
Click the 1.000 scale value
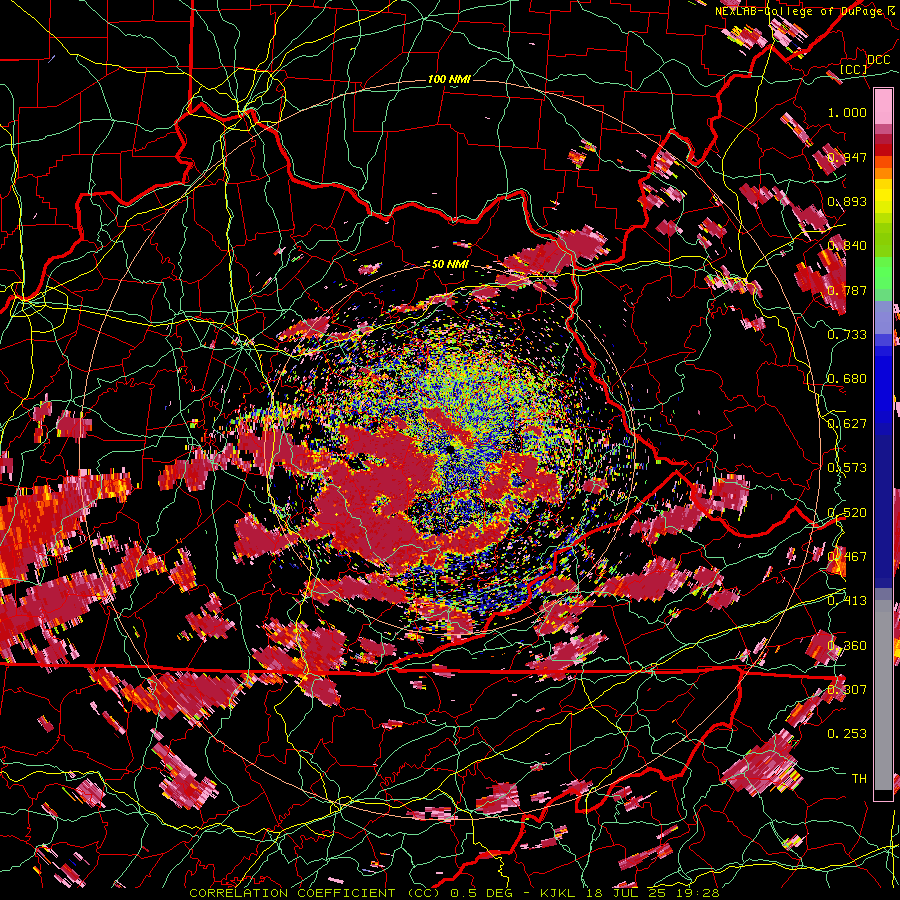(847, 112)
